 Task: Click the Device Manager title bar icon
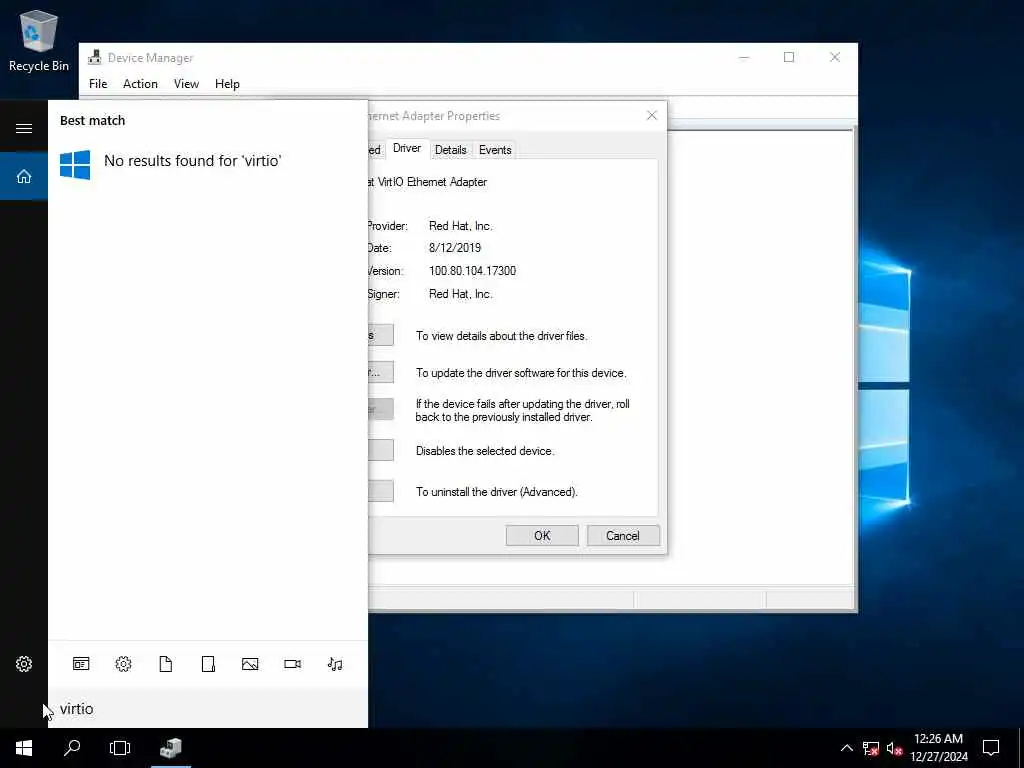[x=95, y=57]
